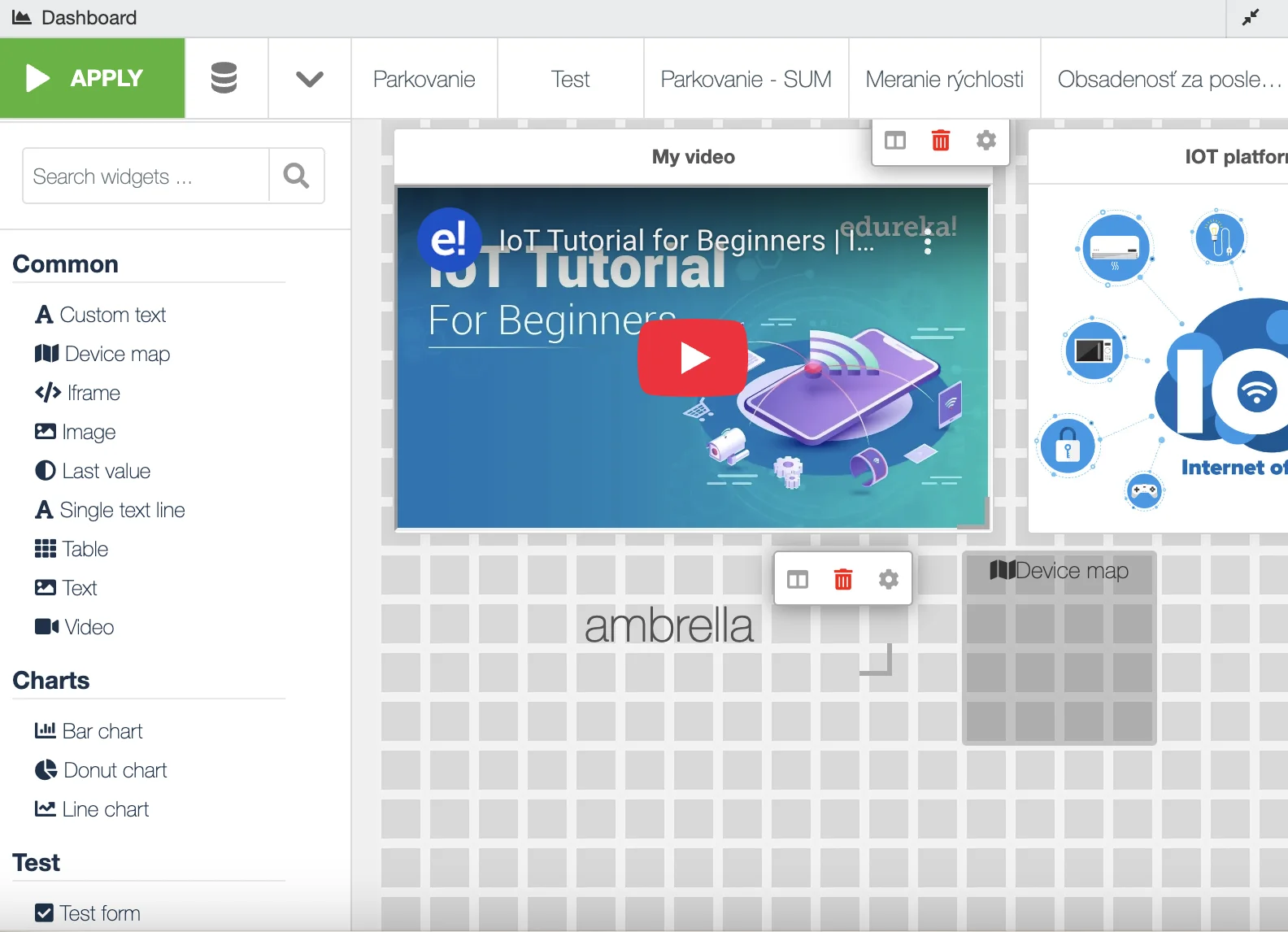The height and width of the screenshot is (932, 1288).
Task: Expand the dashboard chevron dropdown
Action: tap(309, 79)
